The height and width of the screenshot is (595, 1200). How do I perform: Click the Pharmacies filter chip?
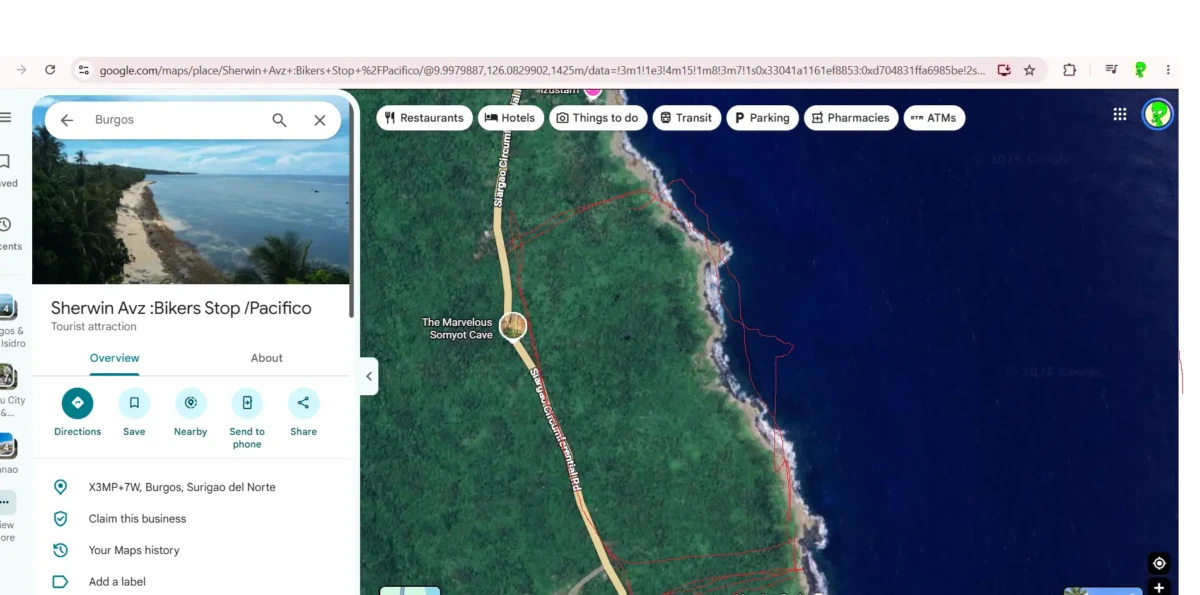(850, 118)
